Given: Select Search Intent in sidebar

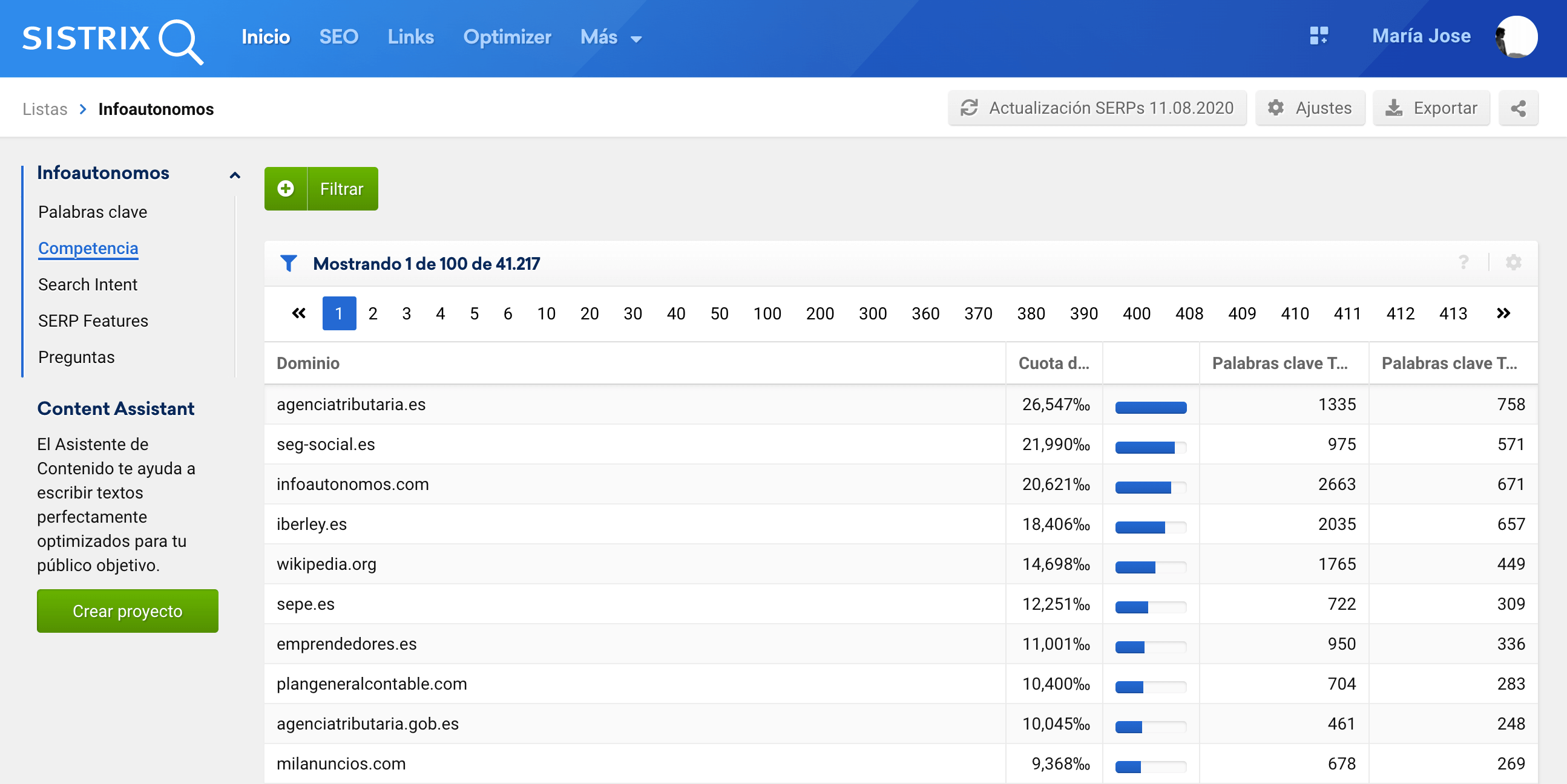Looking at the screenshot, I should 88,284.
